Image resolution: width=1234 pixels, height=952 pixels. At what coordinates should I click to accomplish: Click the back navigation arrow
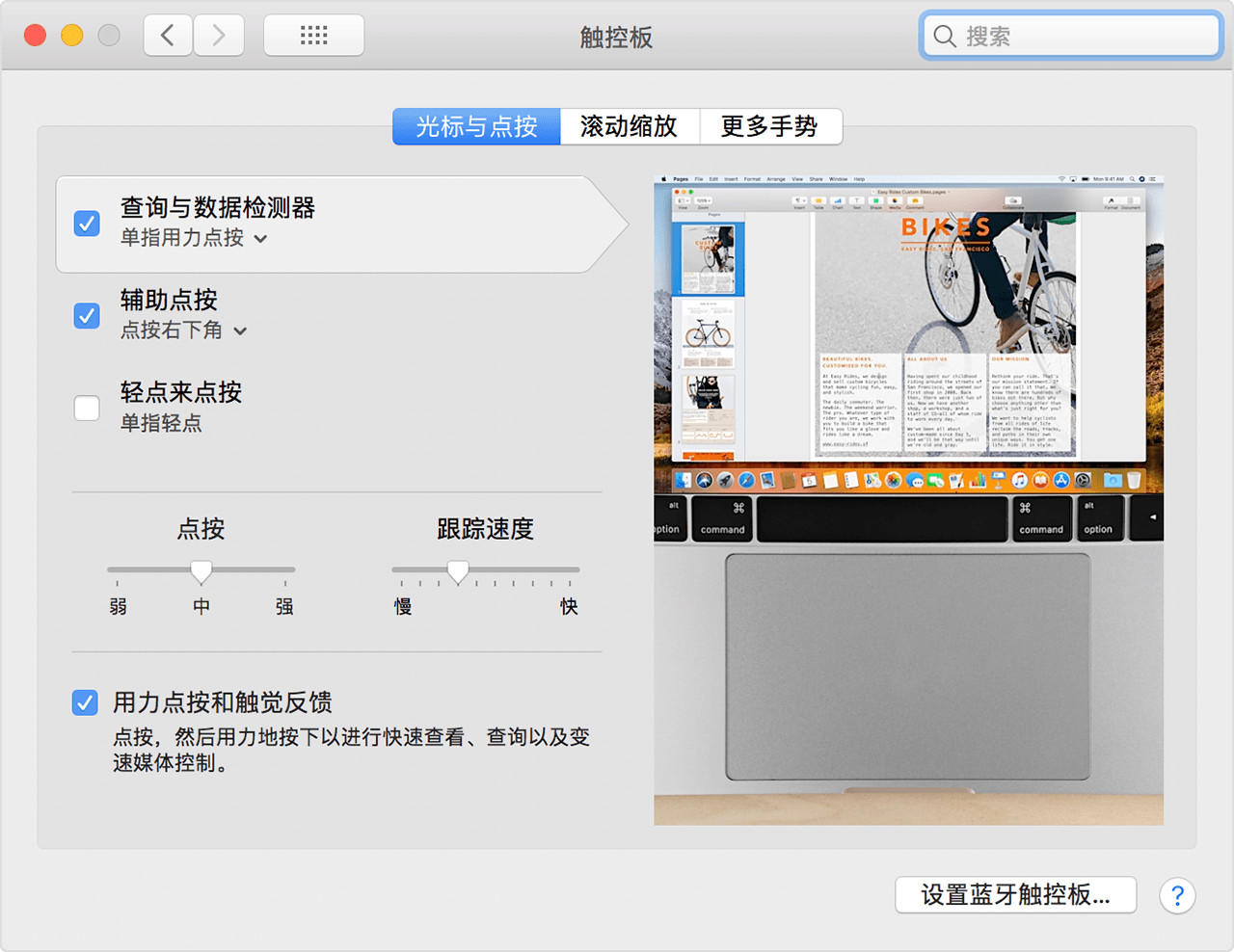[168, 35]
